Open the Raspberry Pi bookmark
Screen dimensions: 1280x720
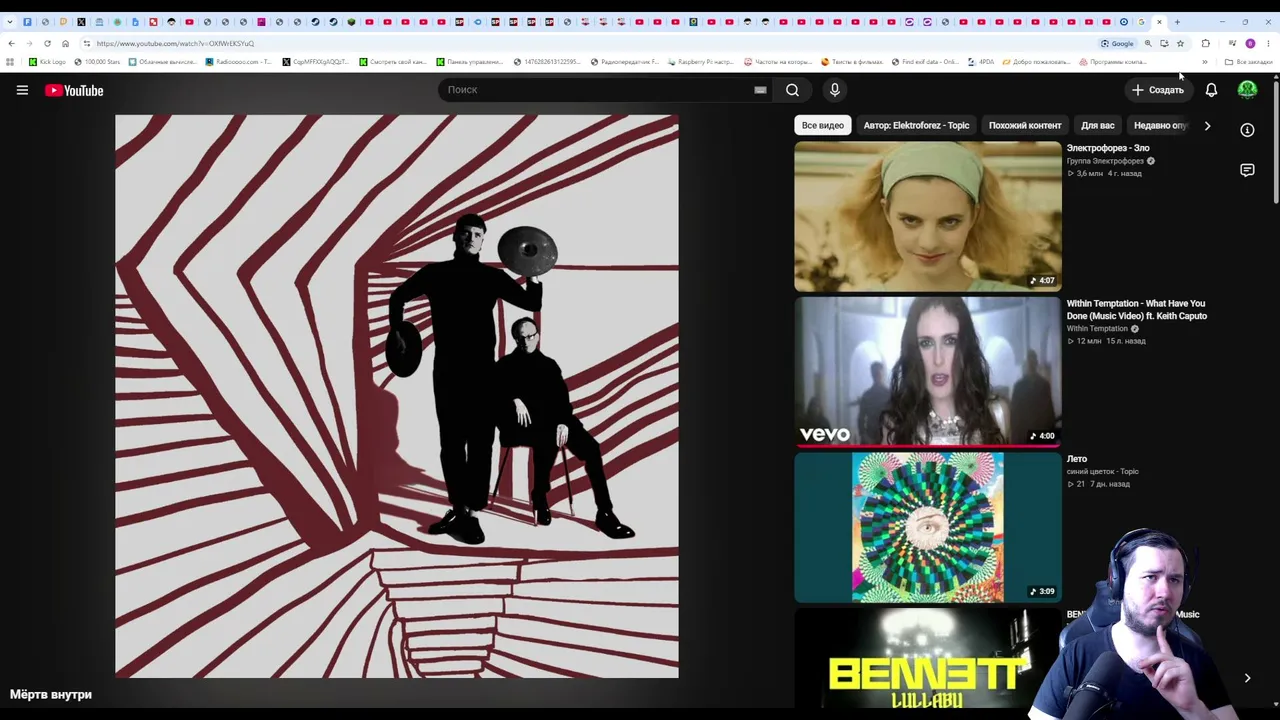coord(699,62)
